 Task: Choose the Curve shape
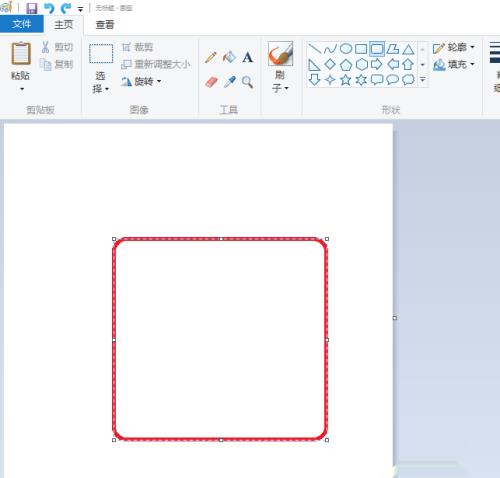point(330,49)
